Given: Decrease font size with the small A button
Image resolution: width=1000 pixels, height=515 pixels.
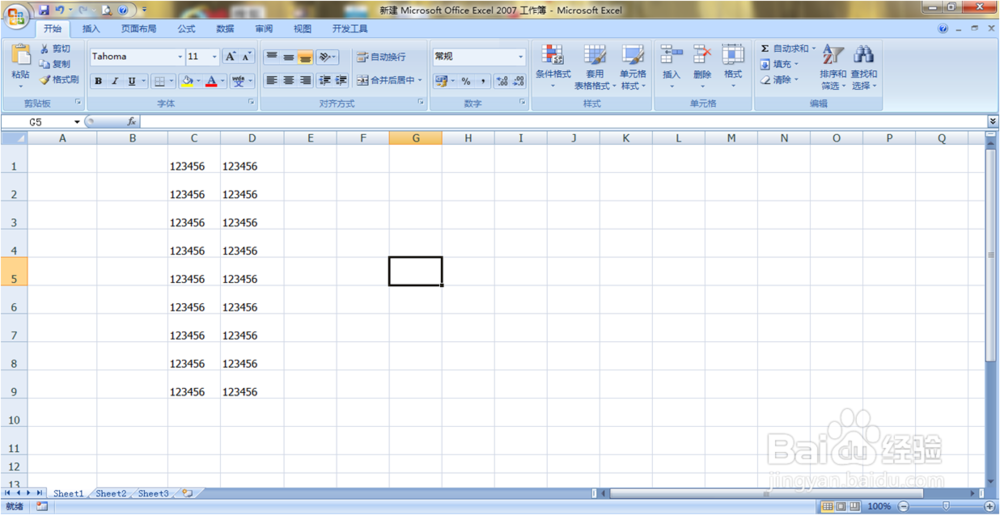Looking at the screenshot, I should [247, 57].
